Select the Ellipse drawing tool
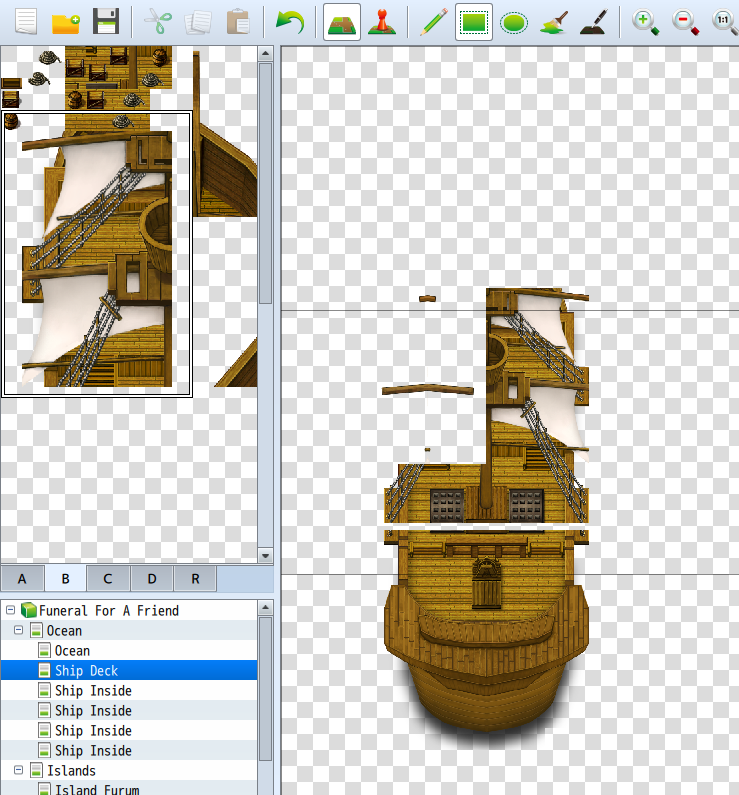The height and width of the screenshot is (795, 739). 513,22
